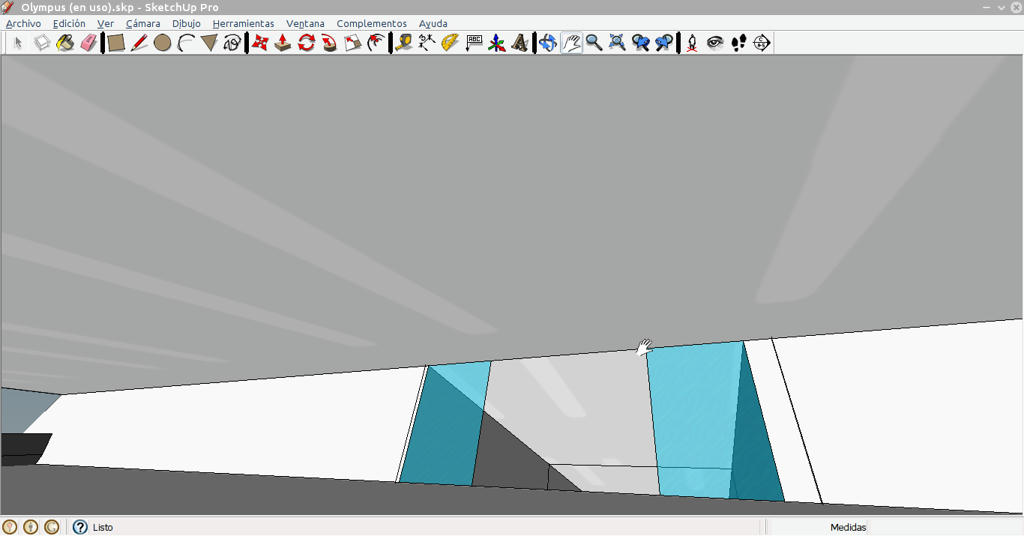Select the ABC Text label tool
The width and height of the screenshot is (1024, 536).
coord(473,43)
